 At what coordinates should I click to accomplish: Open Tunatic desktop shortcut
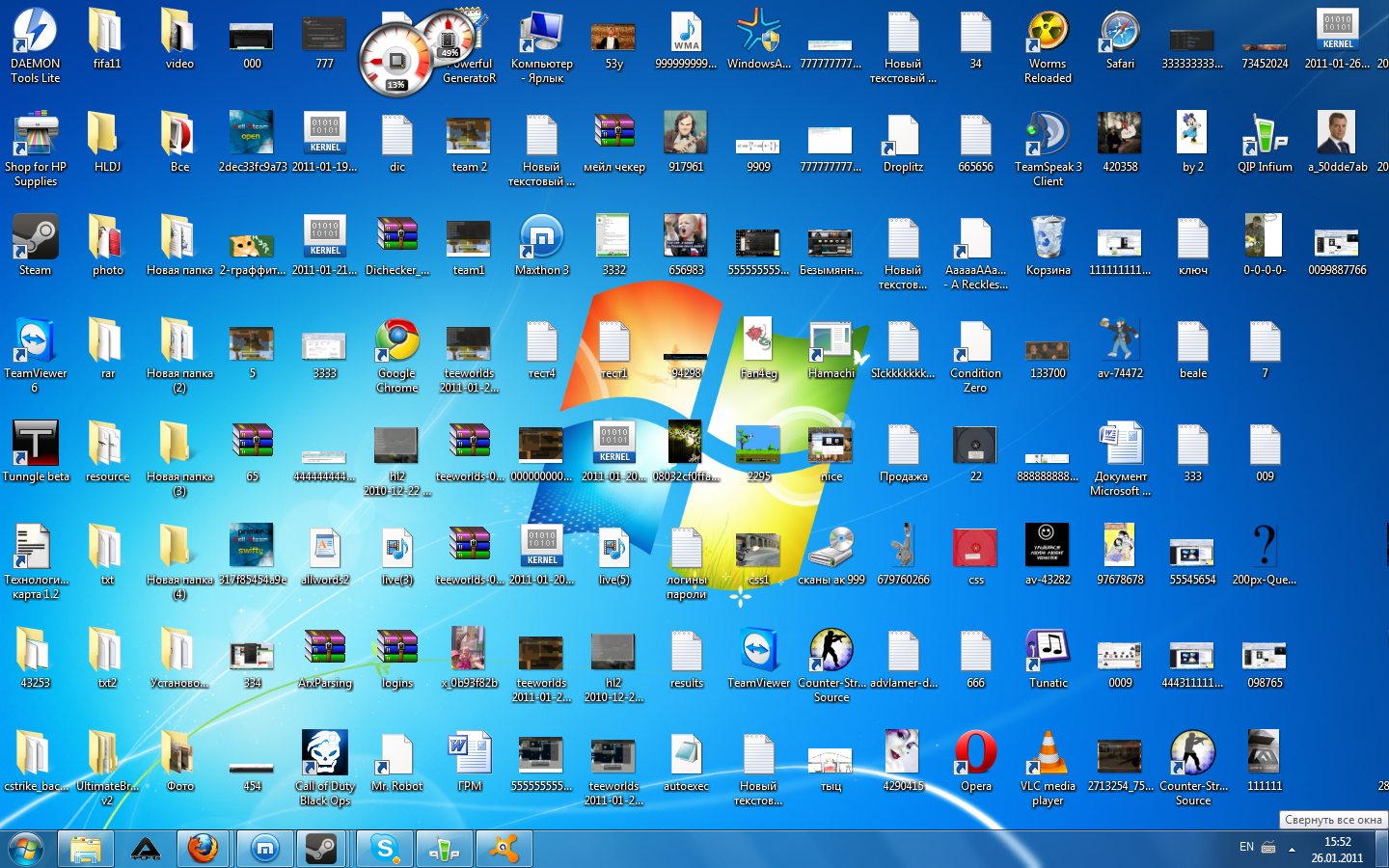click(1049, 658)
